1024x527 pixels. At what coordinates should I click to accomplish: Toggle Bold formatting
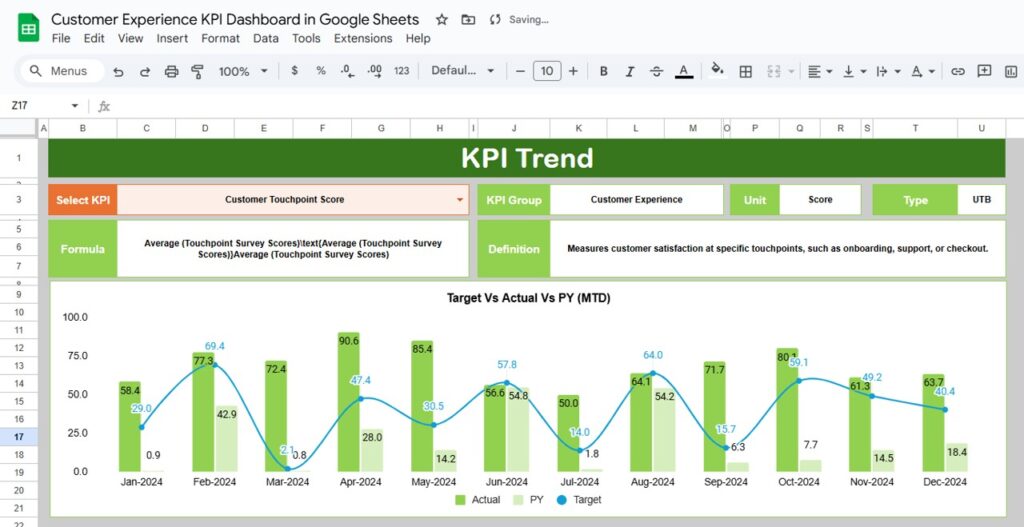click(x=603, y=71)
